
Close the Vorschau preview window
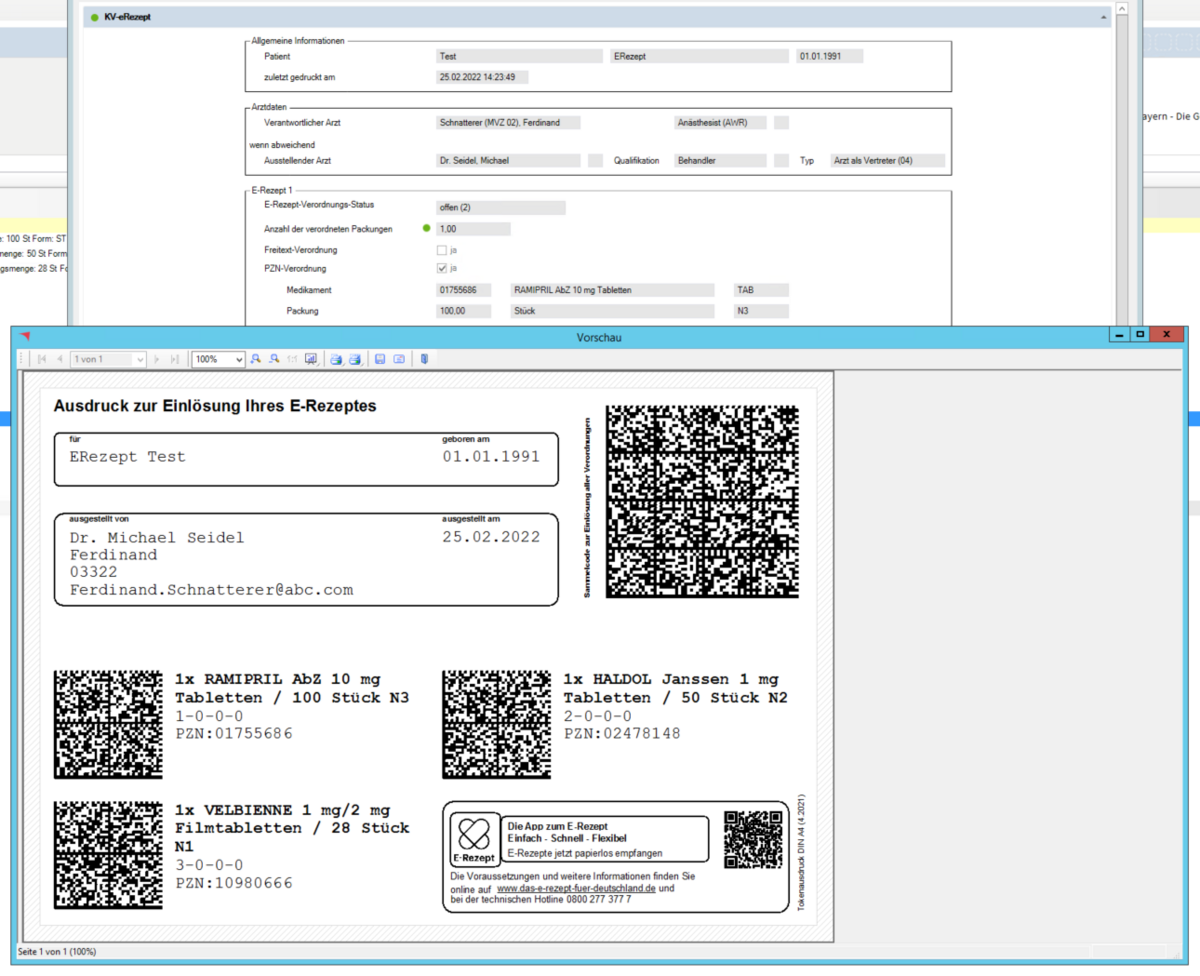tap(1167, 336)
